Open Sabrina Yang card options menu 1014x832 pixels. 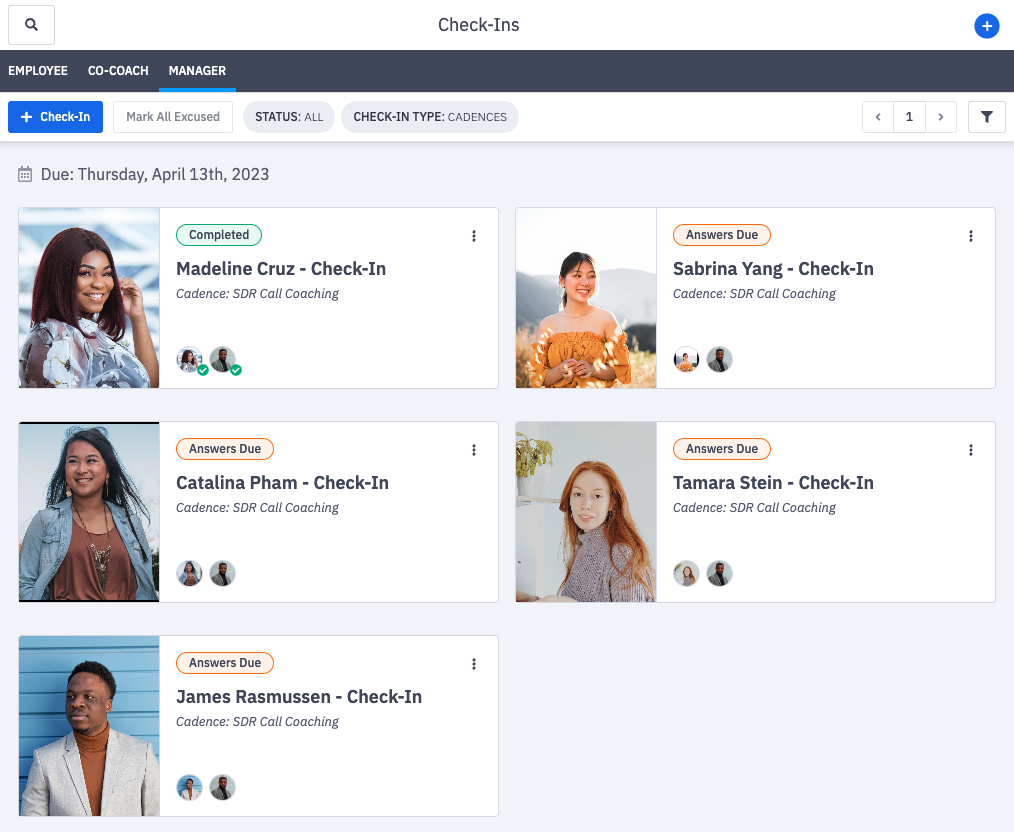[971, 236]
